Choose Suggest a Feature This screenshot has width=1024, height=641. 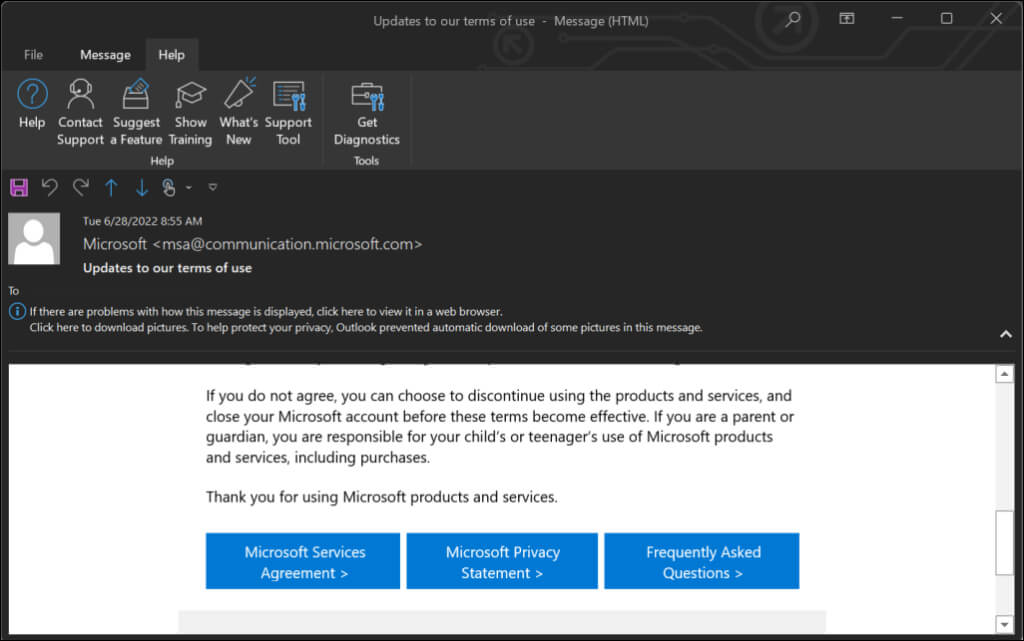tap(136, 112)
